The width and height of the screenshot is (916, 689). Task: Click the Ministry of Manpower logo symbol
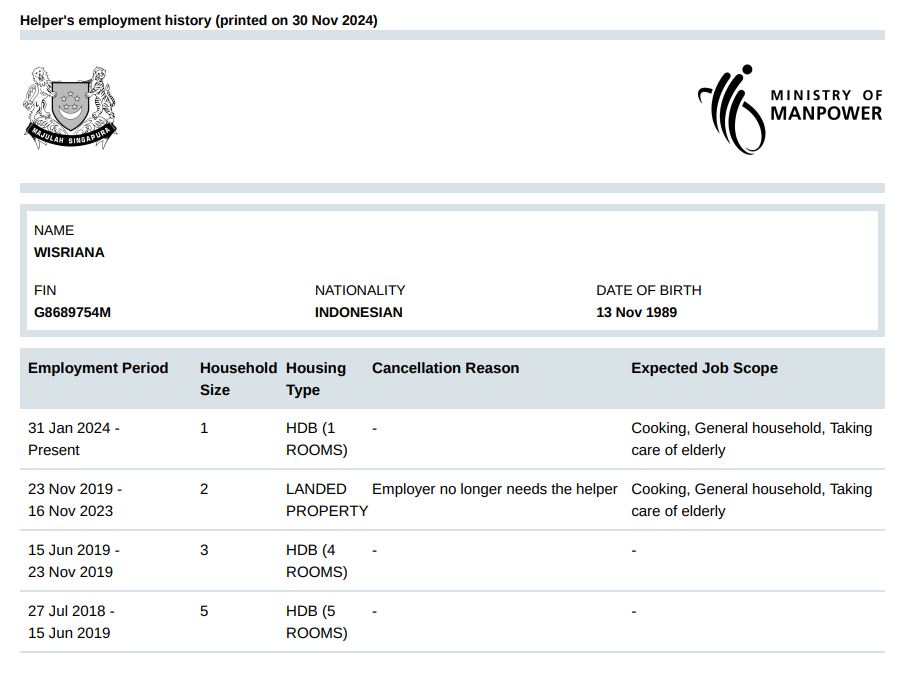point(731,108)
